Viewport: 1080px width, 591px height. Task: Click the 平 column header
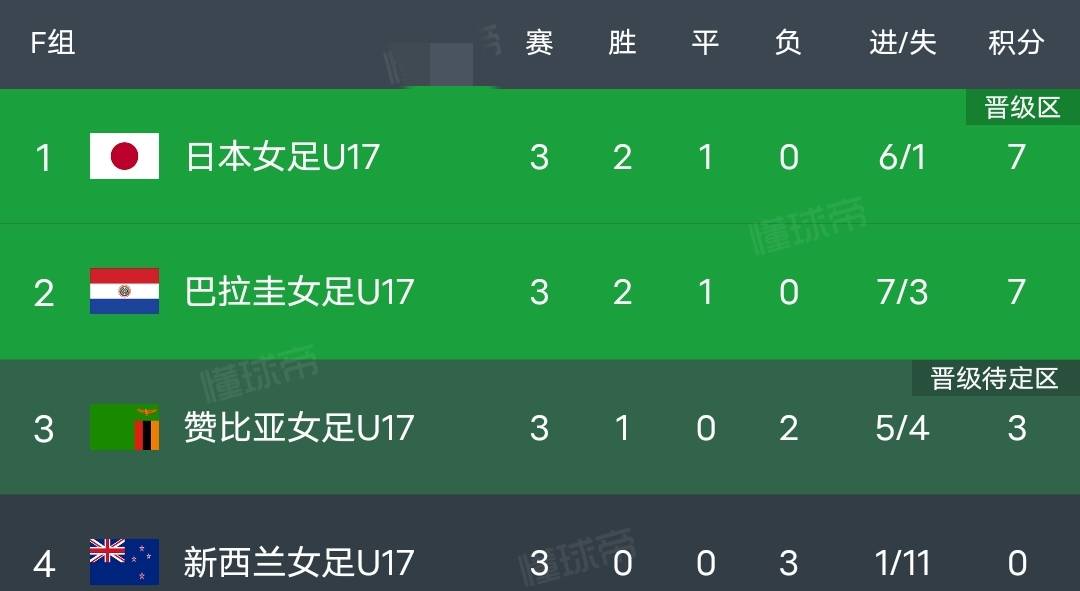click(x=705, y=43)
